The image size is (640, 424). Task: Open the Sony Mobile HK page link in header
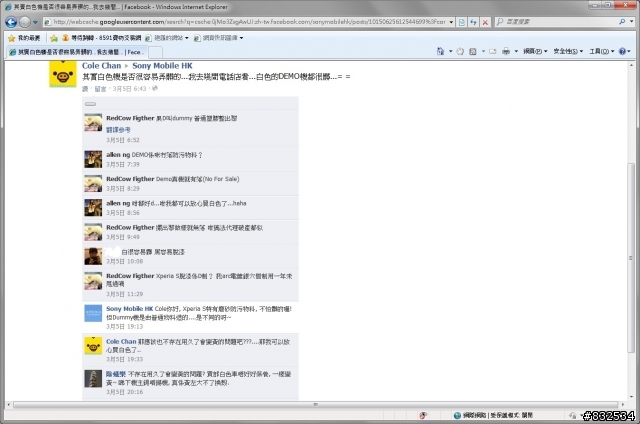click(x=162, y=66)
